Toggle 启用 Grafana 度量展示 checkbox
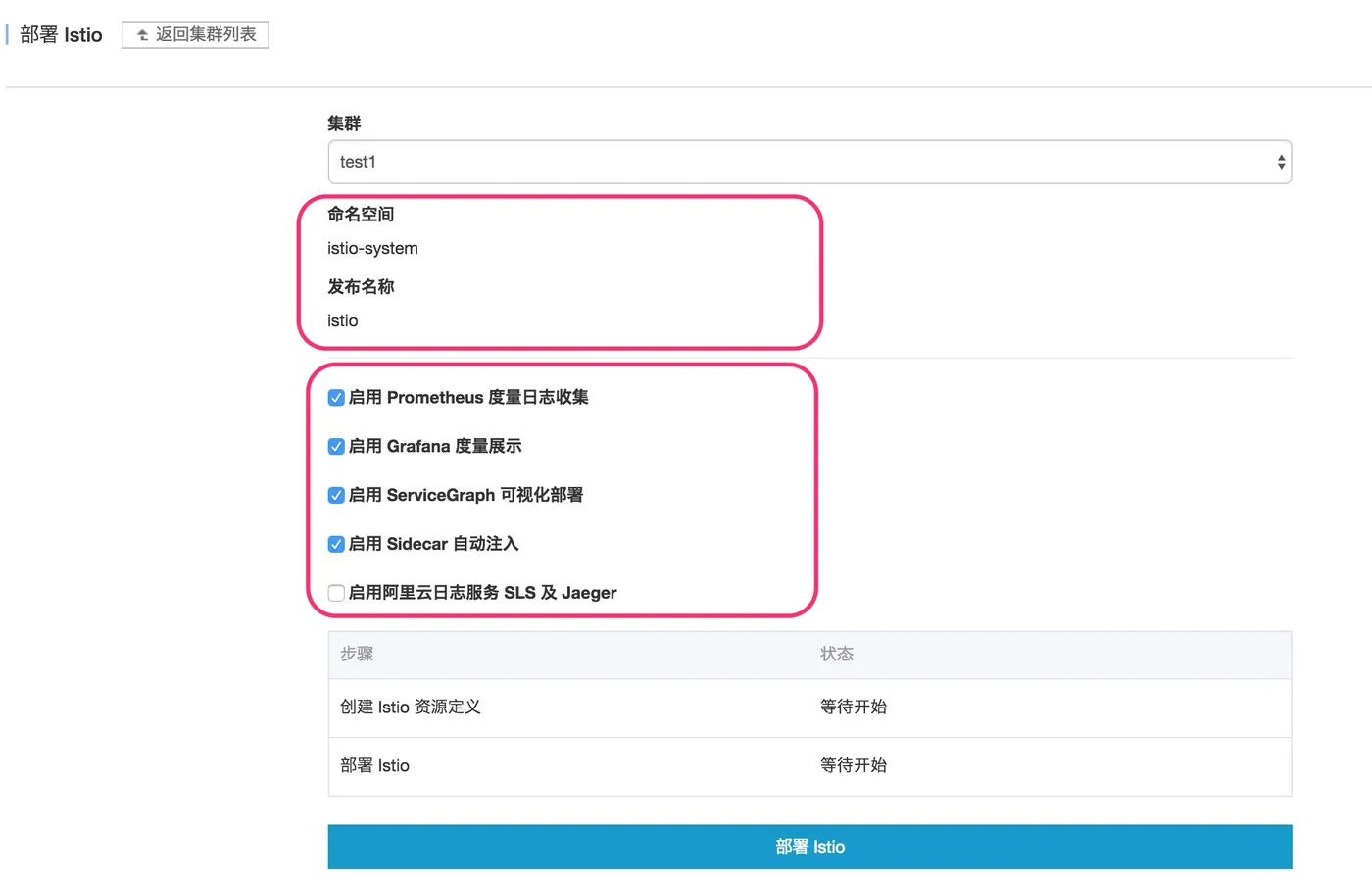 [336, 447]
